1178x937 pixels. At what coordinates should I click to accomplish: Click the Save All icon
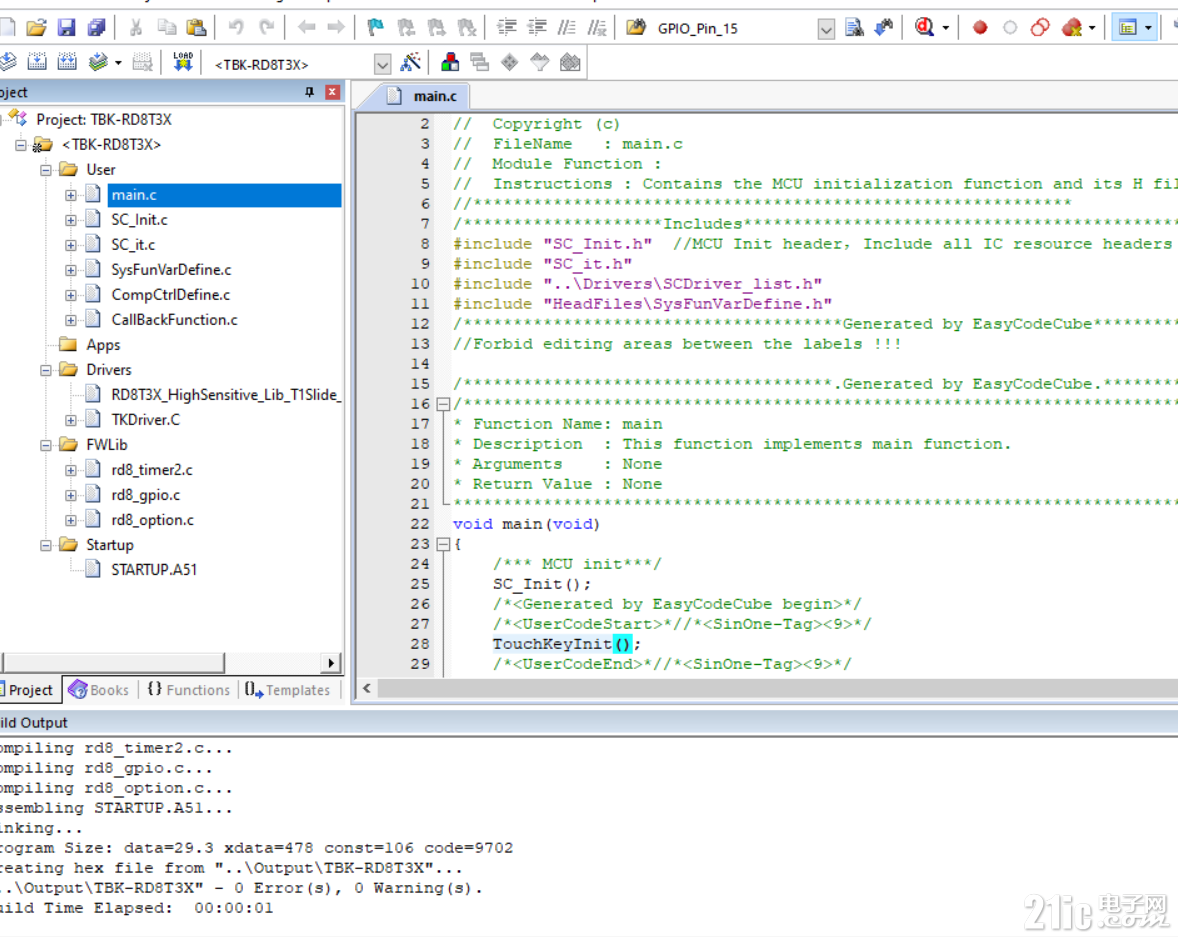(x=96, y=28)
